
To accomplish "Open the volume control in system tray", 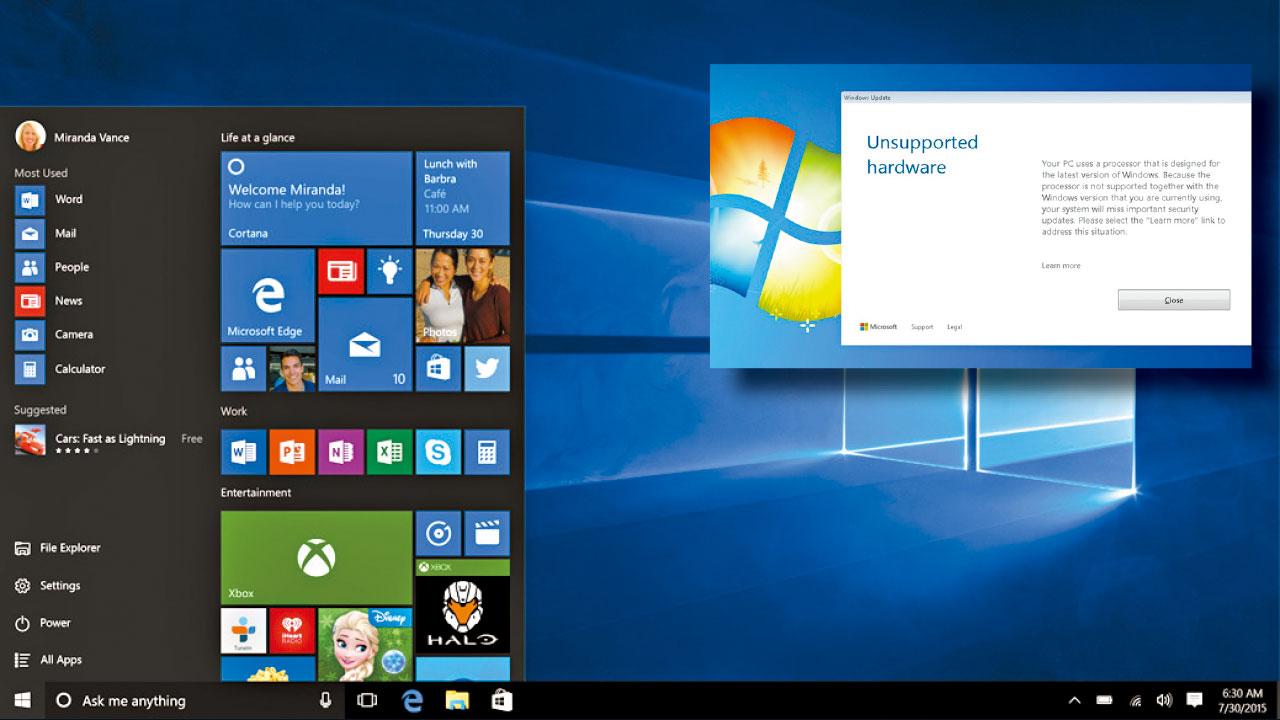I will pos(1164,701).
